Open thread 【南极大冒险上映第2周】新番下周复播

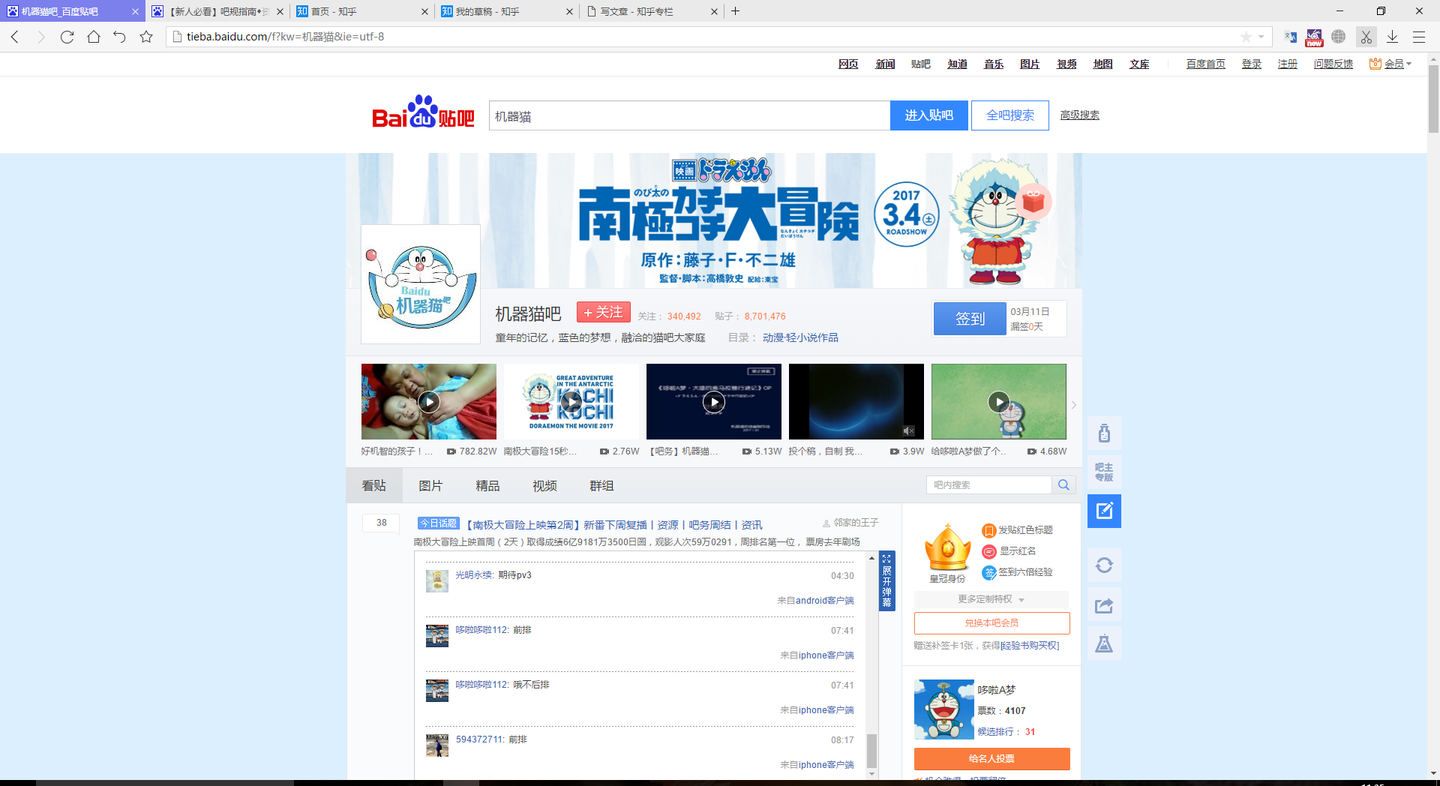[615, 524]
